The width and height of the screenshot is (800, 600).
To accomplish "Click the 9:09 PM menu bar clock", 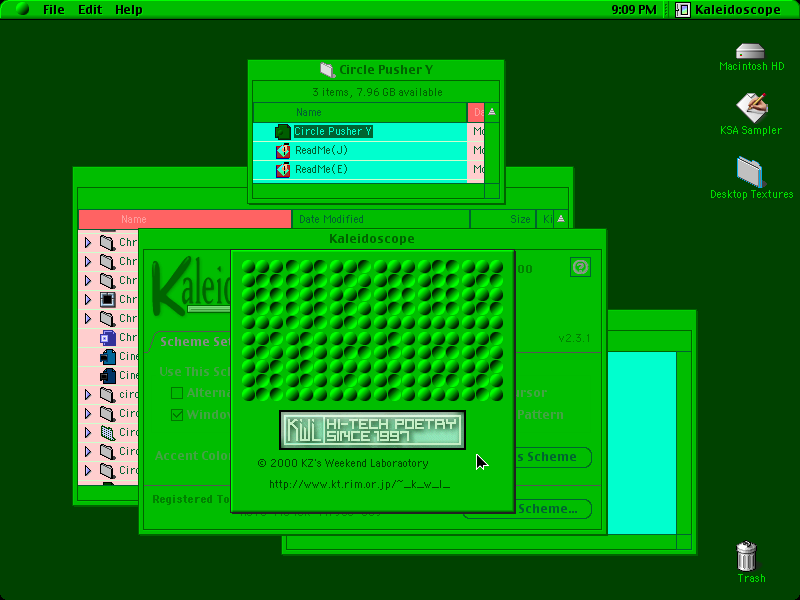I will tap(634, 10).
